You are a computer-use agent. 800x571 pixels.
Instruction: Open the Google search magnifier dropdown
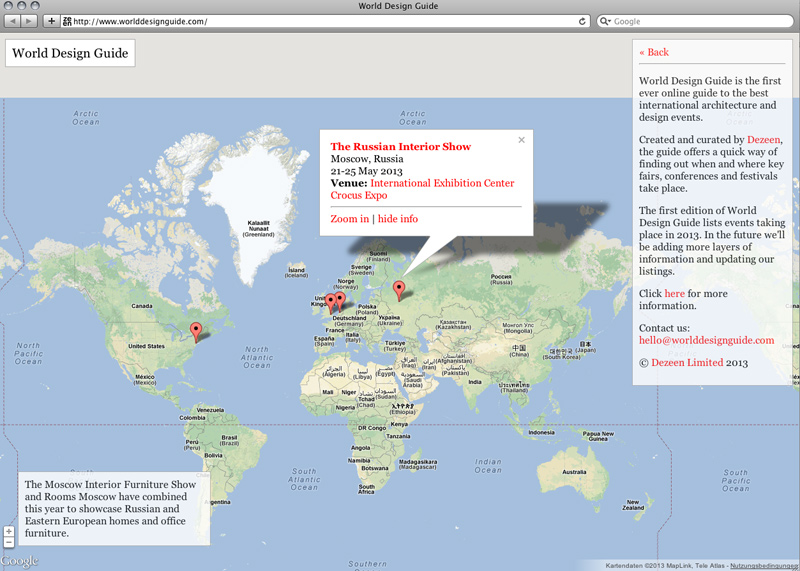(x=605, y=21)
